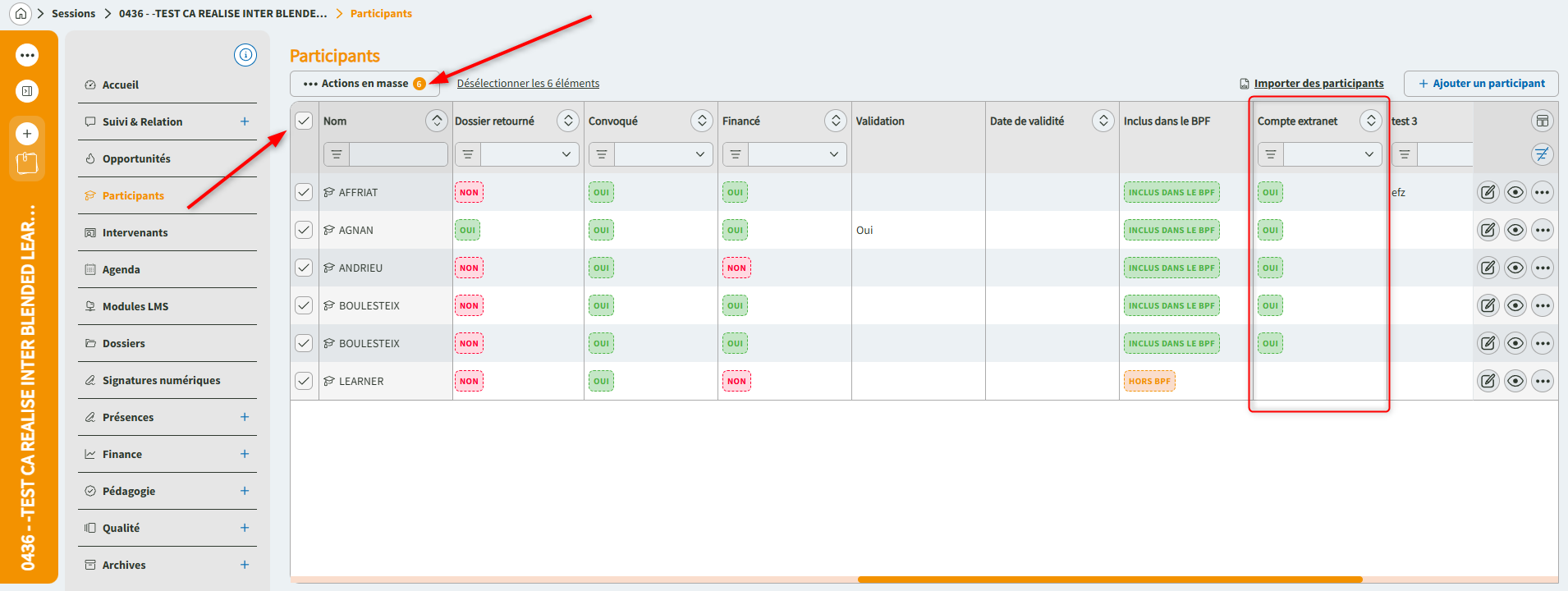Click the orange horizontal scrollbar

[x=1110, y=580]
